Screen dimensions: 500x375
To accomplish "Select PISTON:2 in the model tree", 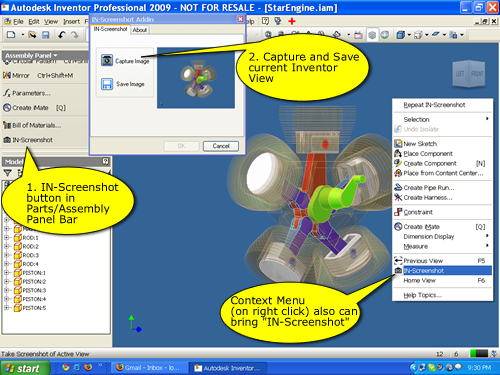I will tap(34, 282).
